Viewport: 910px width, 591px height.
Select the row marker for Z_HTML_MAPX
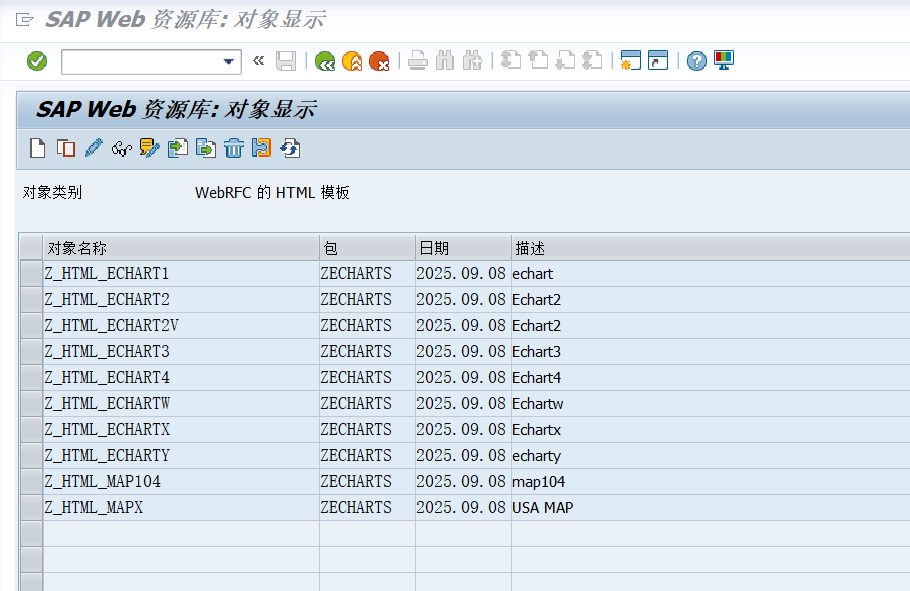tap(31, 507)
